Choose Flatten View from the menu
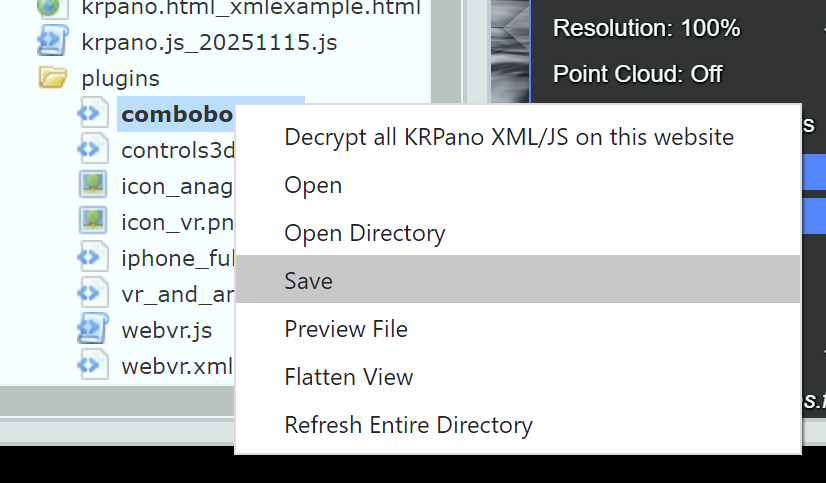826x483 pixels. (x=349, y=377)
